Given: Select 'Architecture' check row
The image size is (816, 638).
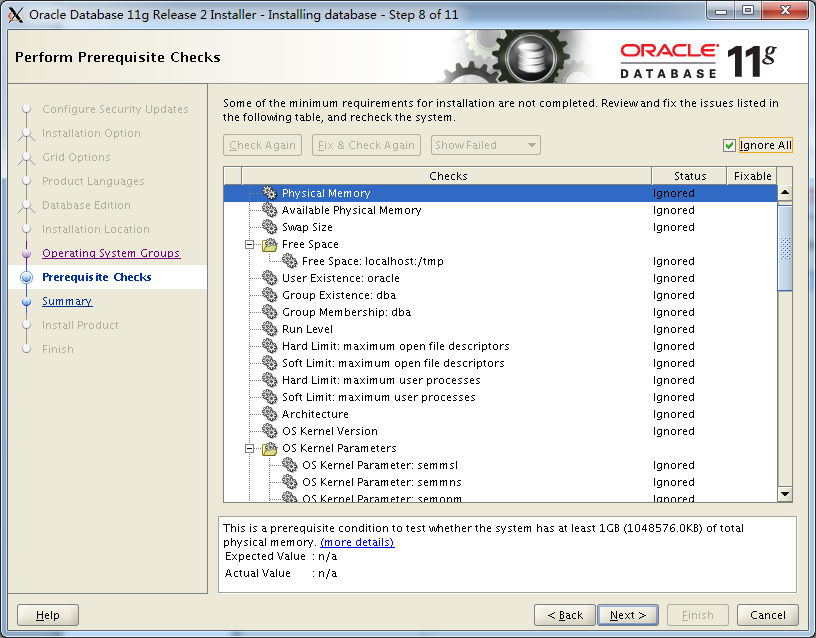Looking at the screenshot, I should 500,414.
